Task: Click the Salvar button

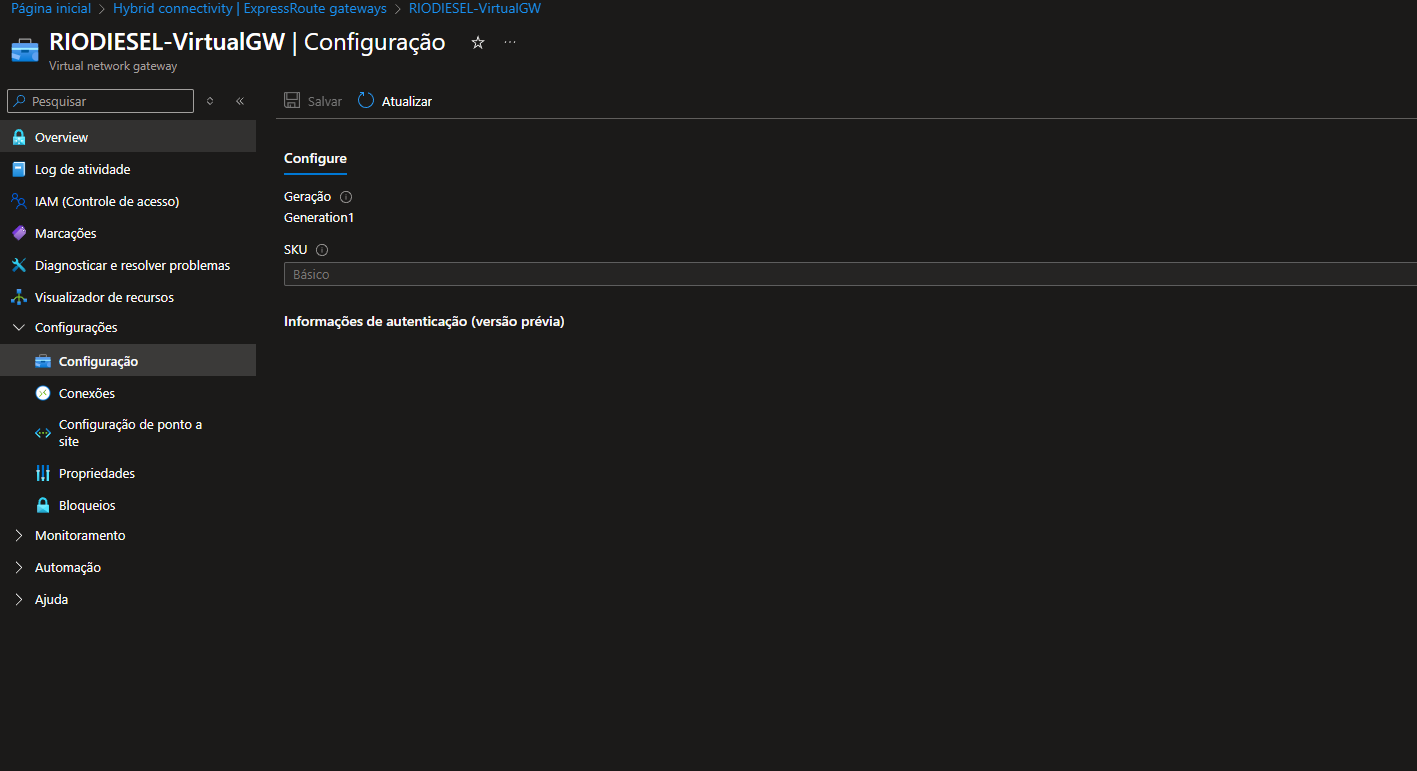Action: (312, 100)
